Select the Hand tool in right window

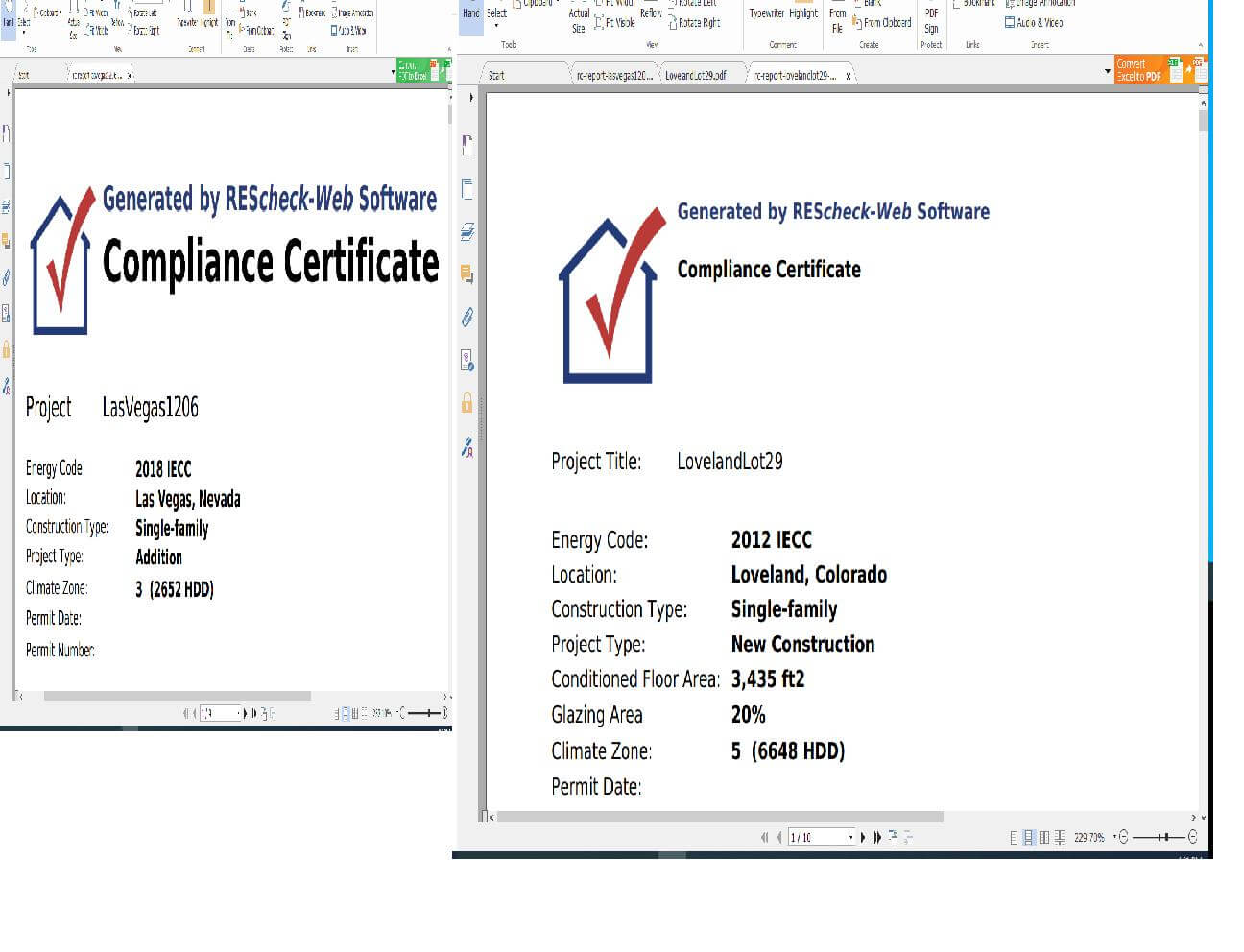(470, 13)
